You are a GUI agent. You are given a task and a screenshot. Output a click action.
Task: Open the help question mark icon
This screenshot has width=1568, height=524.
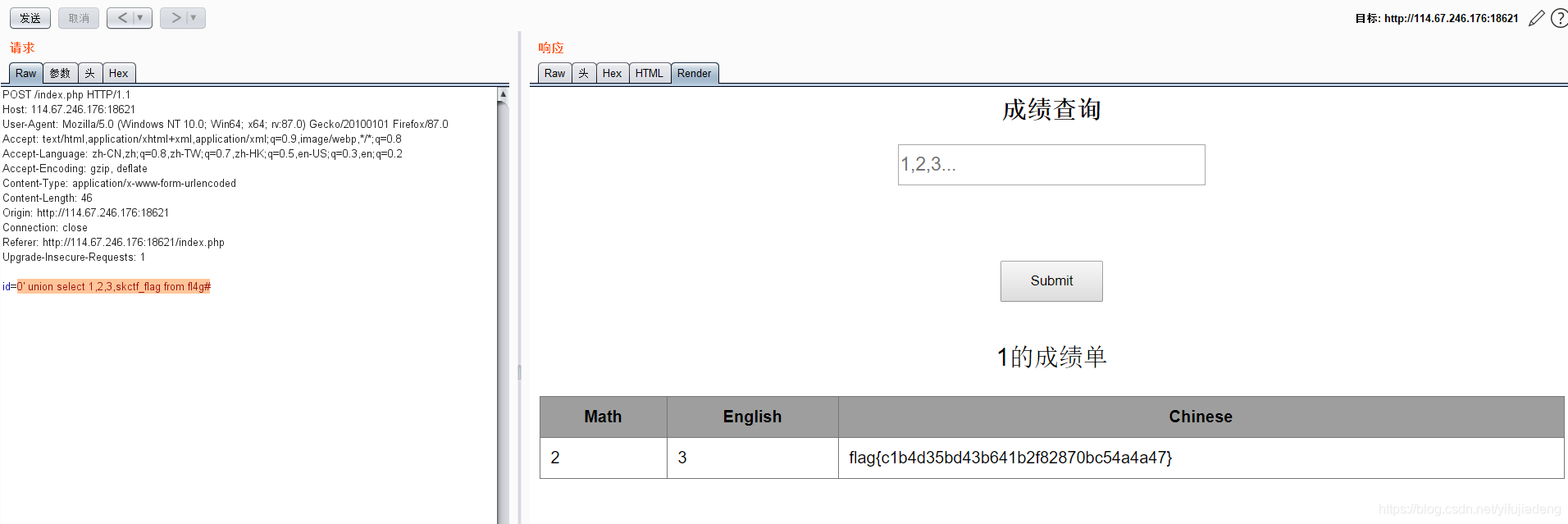1559,18
